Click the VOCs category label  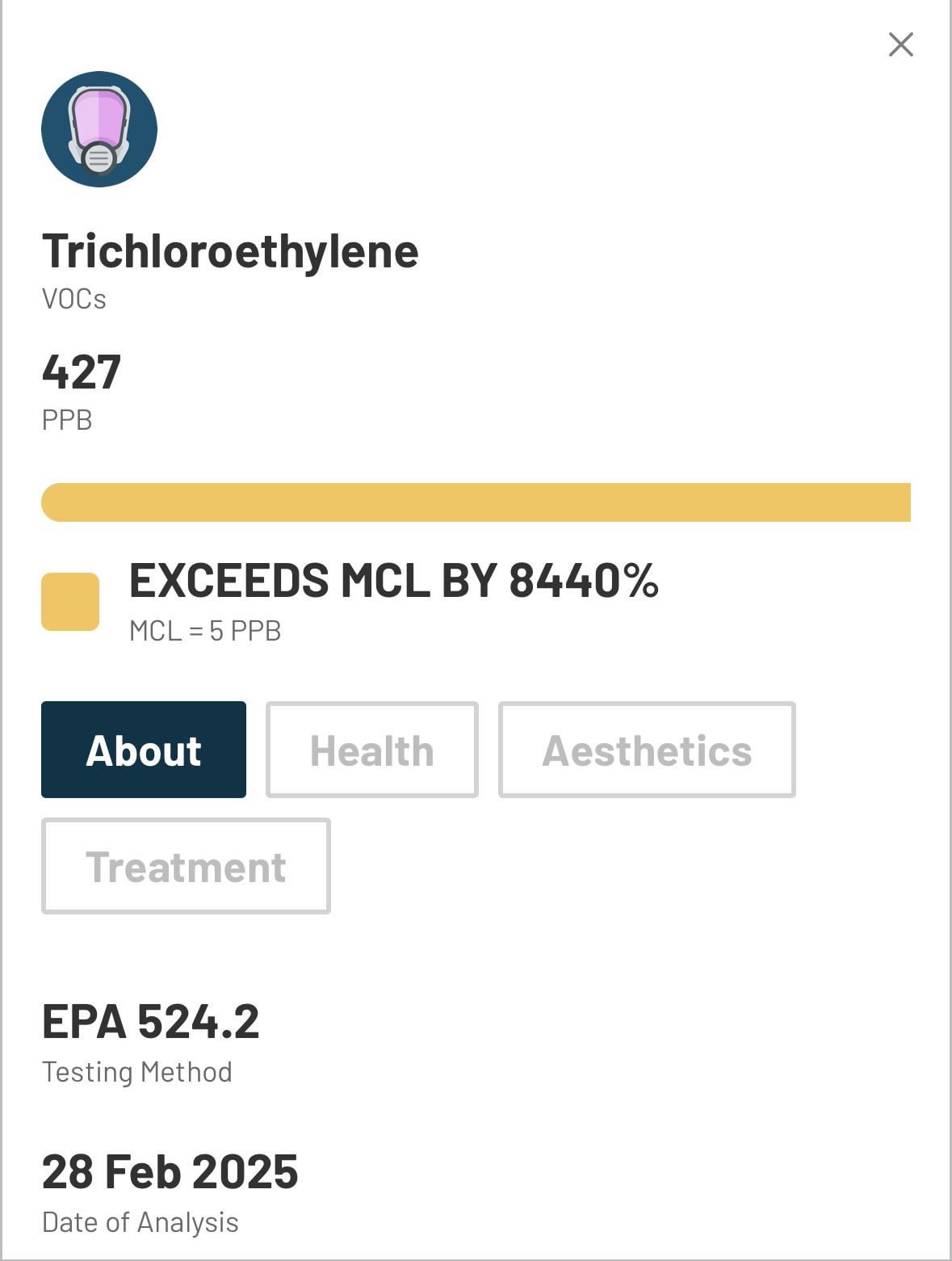pyautogui.click(x=74, y=299)
